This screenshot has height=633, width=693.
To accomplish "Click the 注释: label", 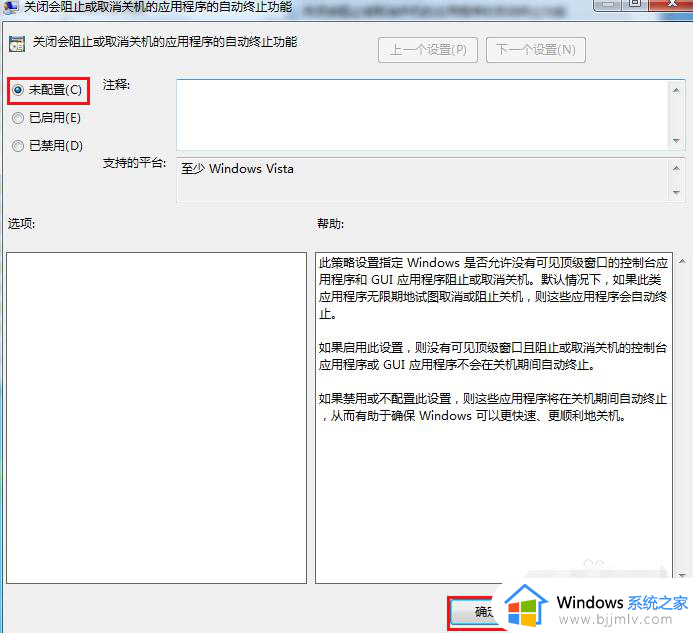I will (x=116, y=84).
